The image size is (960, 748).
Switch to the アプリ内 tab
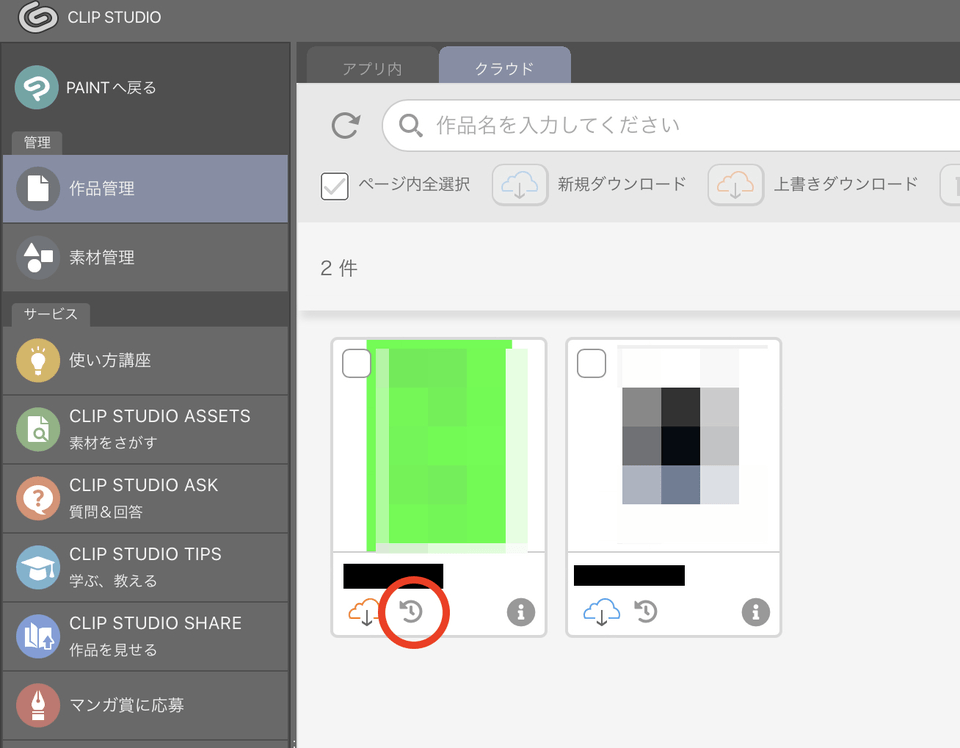[372, 66]
